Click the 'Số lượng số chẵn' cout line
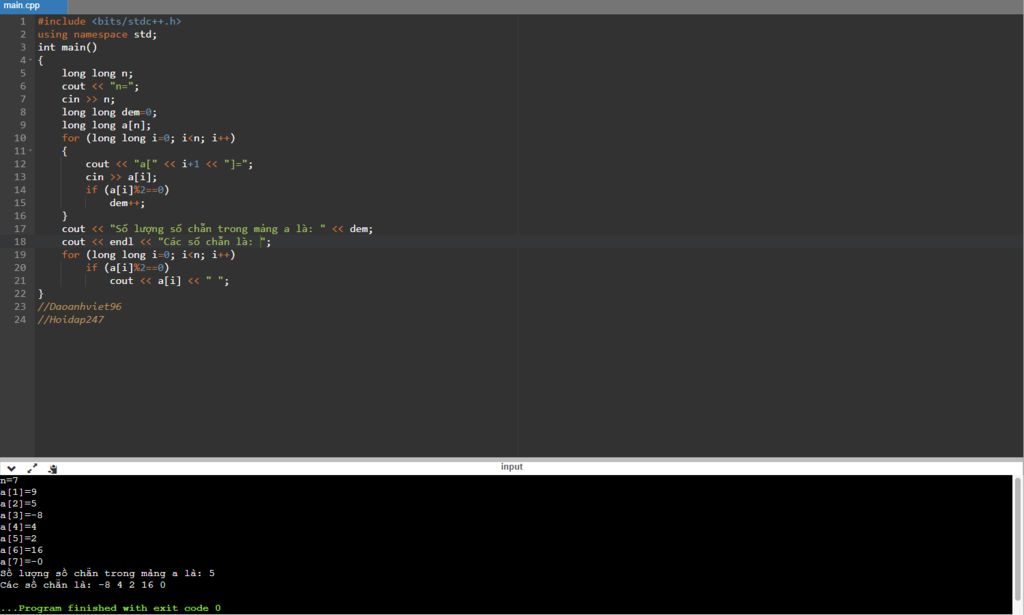 (217, 229)
